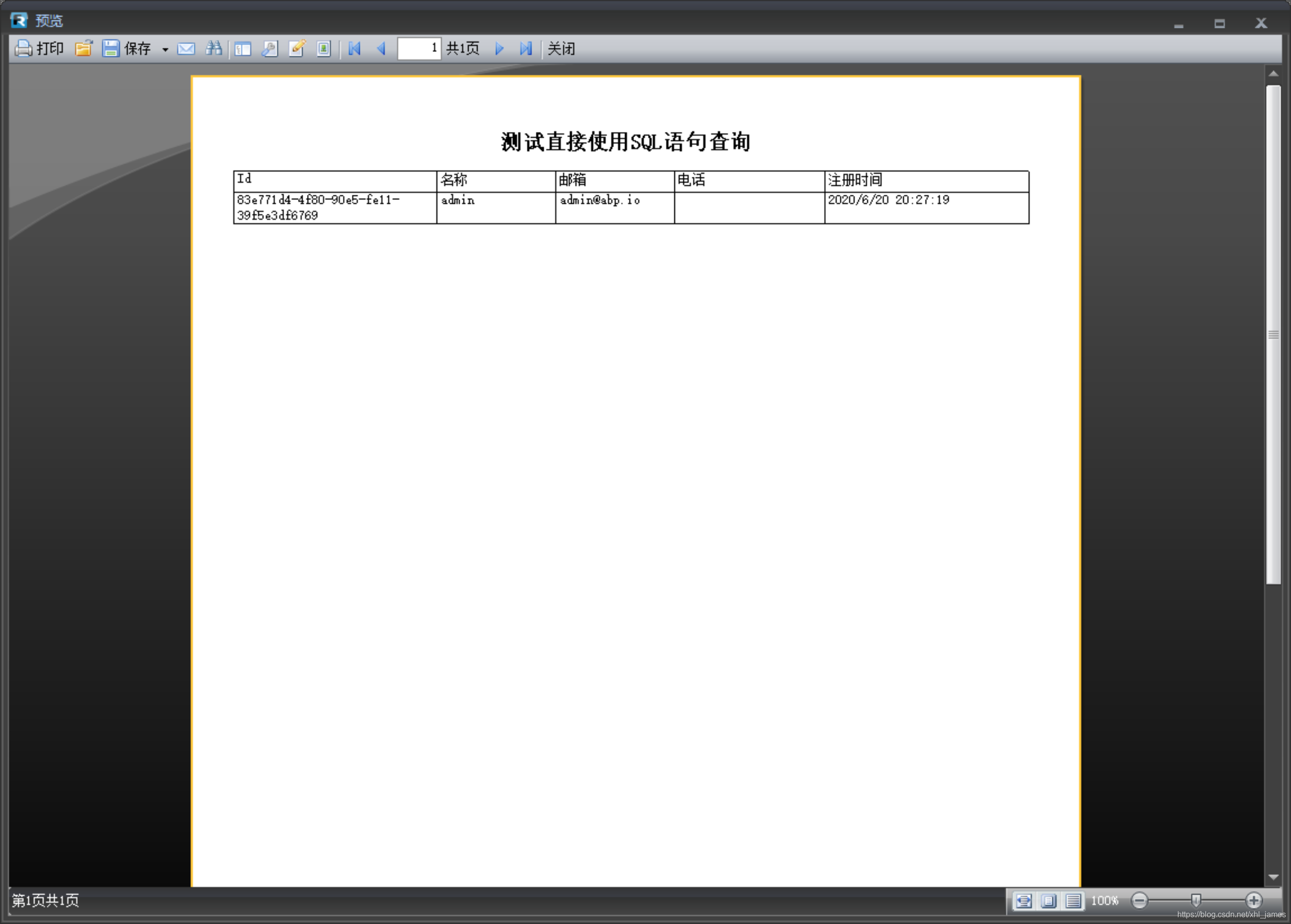
Task: Click the zoom out minus icon
Action: (x=1139, y=901)
